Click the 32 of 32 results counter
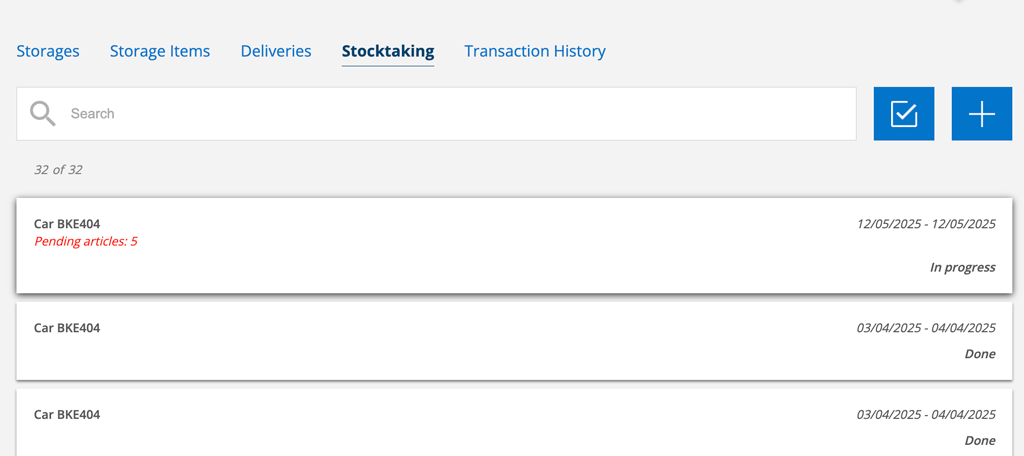1024x456 pixels. [58, 170]
